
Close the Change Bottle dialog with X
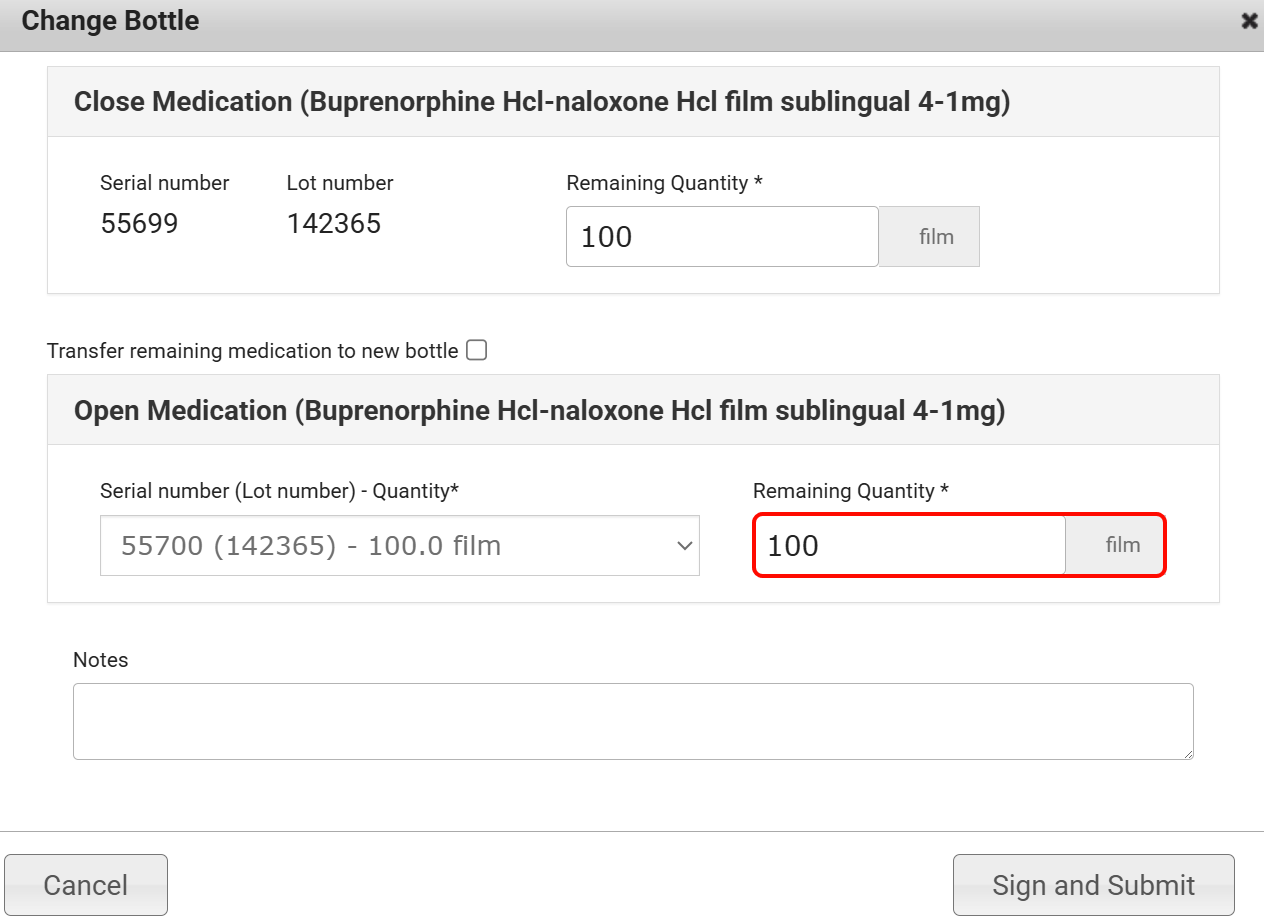(x=1249, y=21)
